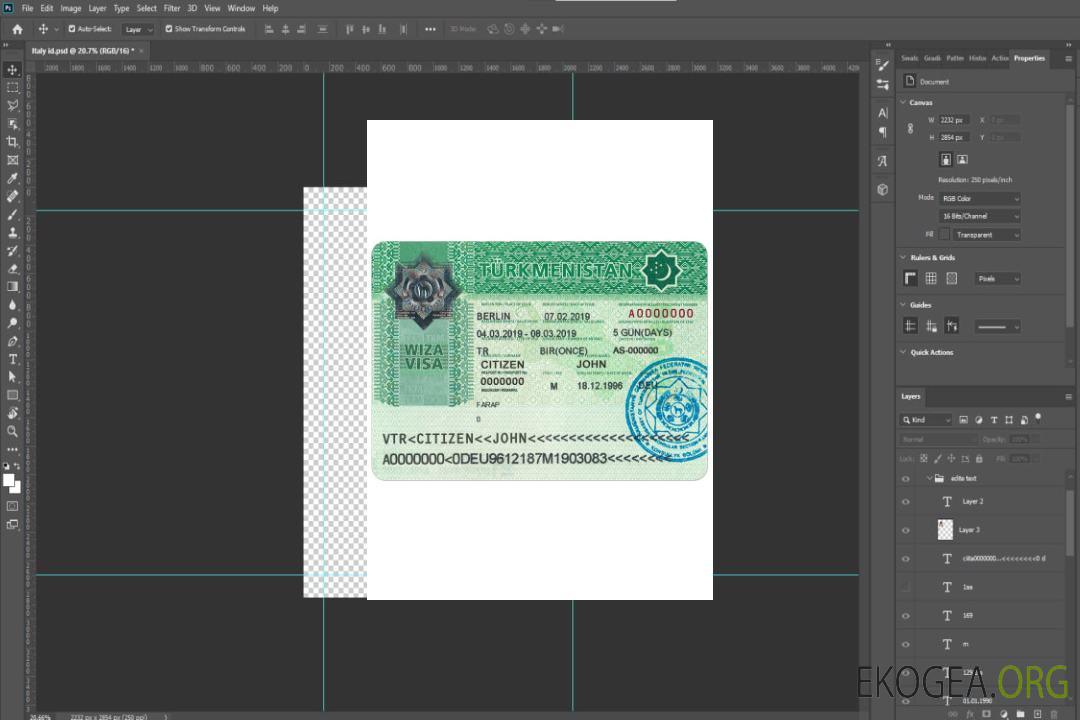
Task: Open the Filter menu
Action: (172, 8)
